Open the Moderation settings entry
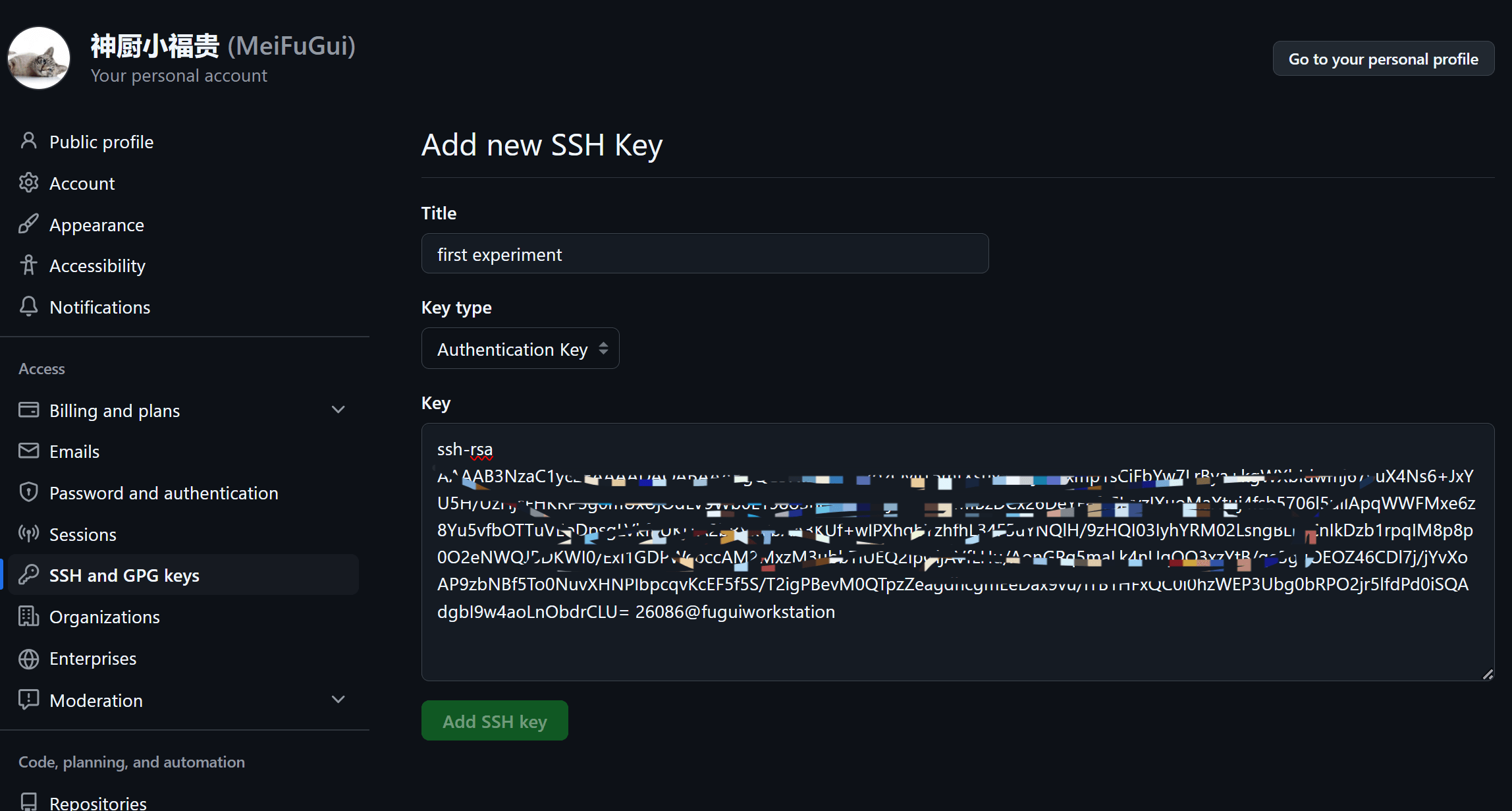 point(96,700)
